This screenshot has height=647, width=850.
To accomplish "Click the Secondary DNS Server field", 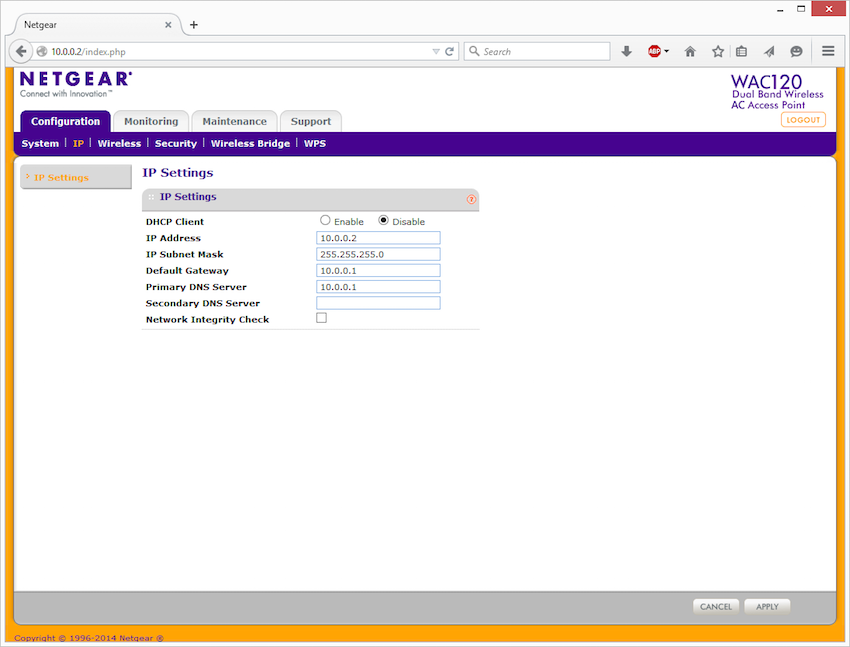I will [378, 303].
